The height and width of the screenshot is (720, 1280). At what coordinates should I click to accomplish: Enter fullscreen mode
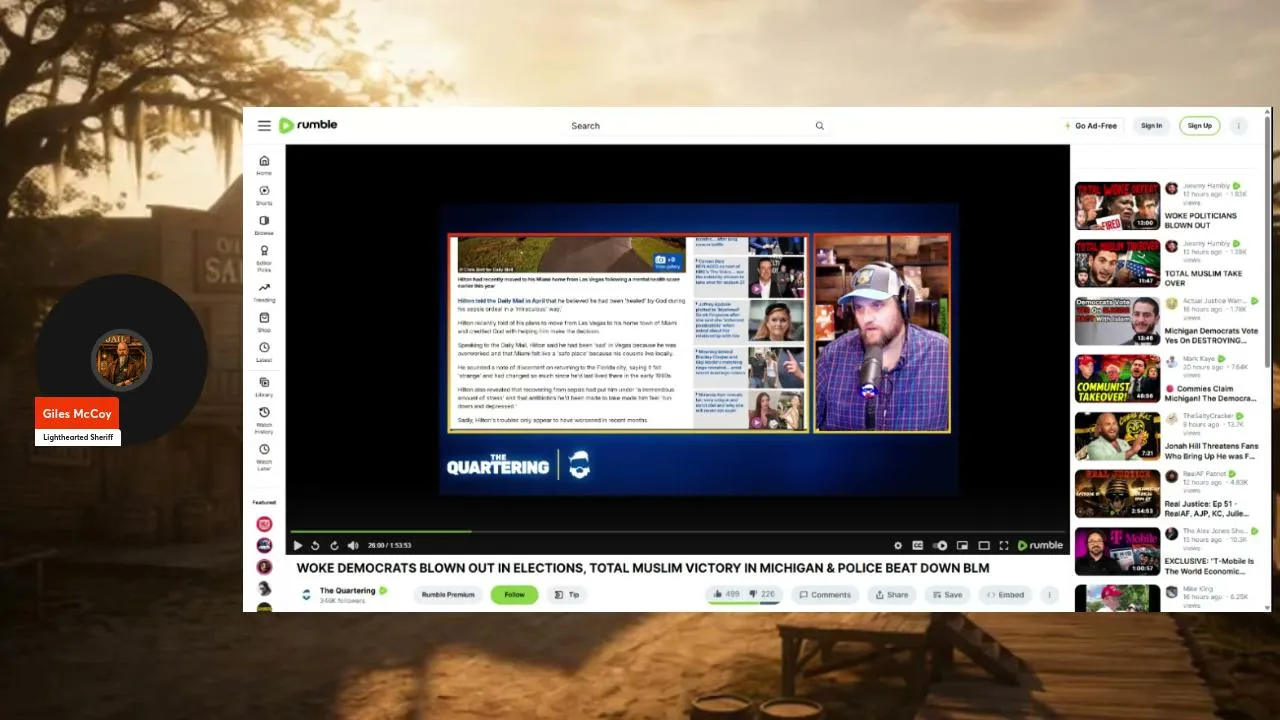(x=1004, y=545)
